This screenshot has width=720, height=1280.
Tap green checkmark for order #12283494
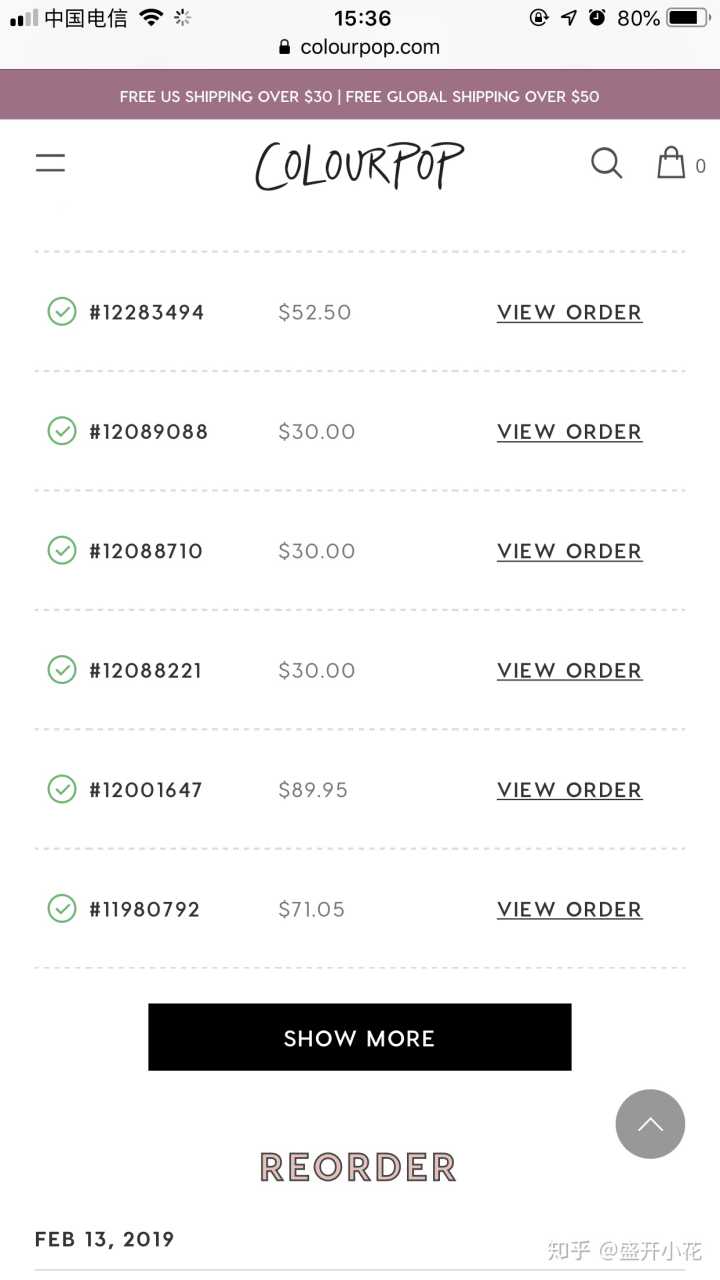click(62, 312)
